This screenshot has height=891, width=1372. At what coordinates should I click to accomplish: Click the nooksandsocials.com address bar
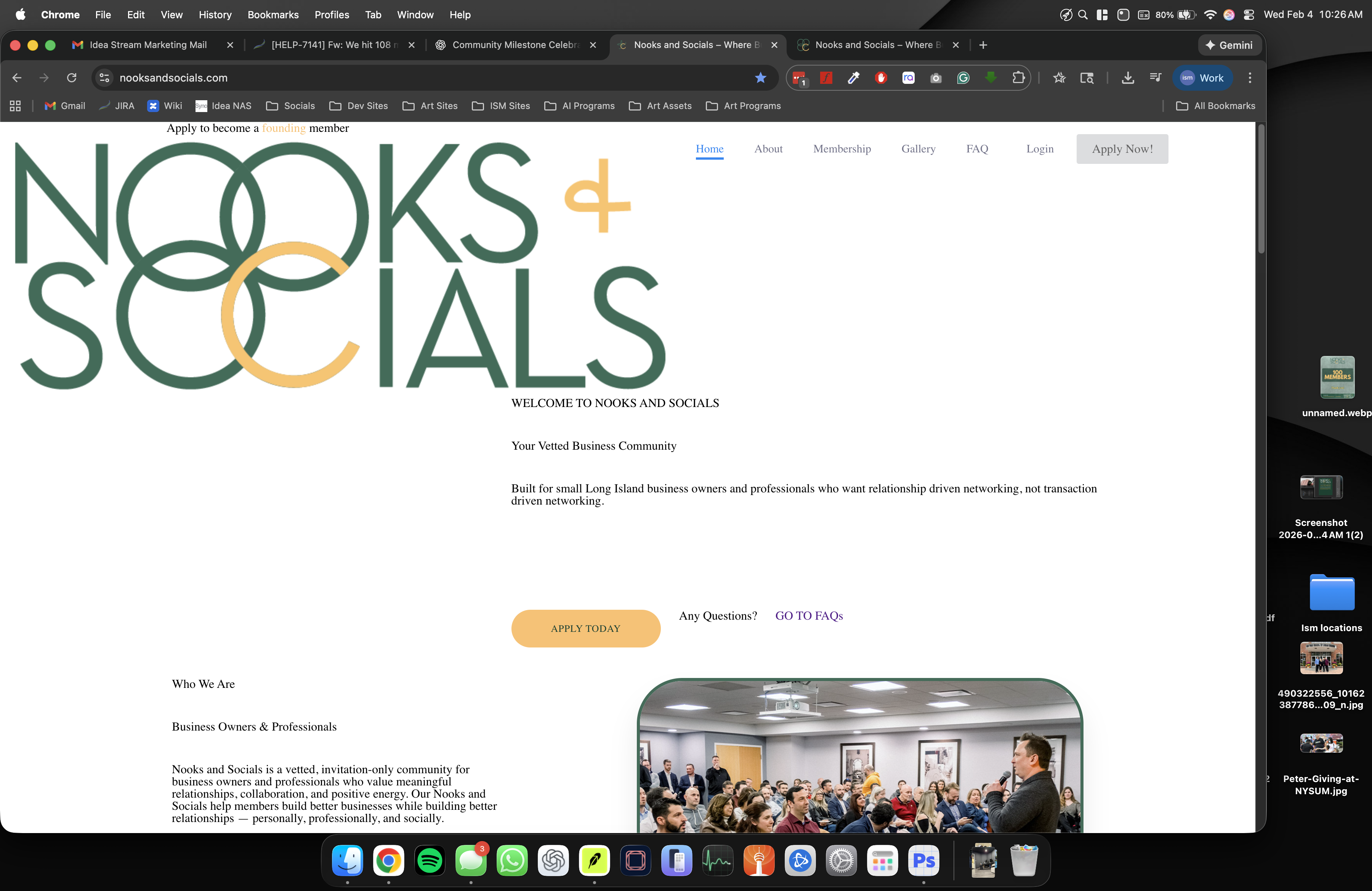(x=404, y=78)
